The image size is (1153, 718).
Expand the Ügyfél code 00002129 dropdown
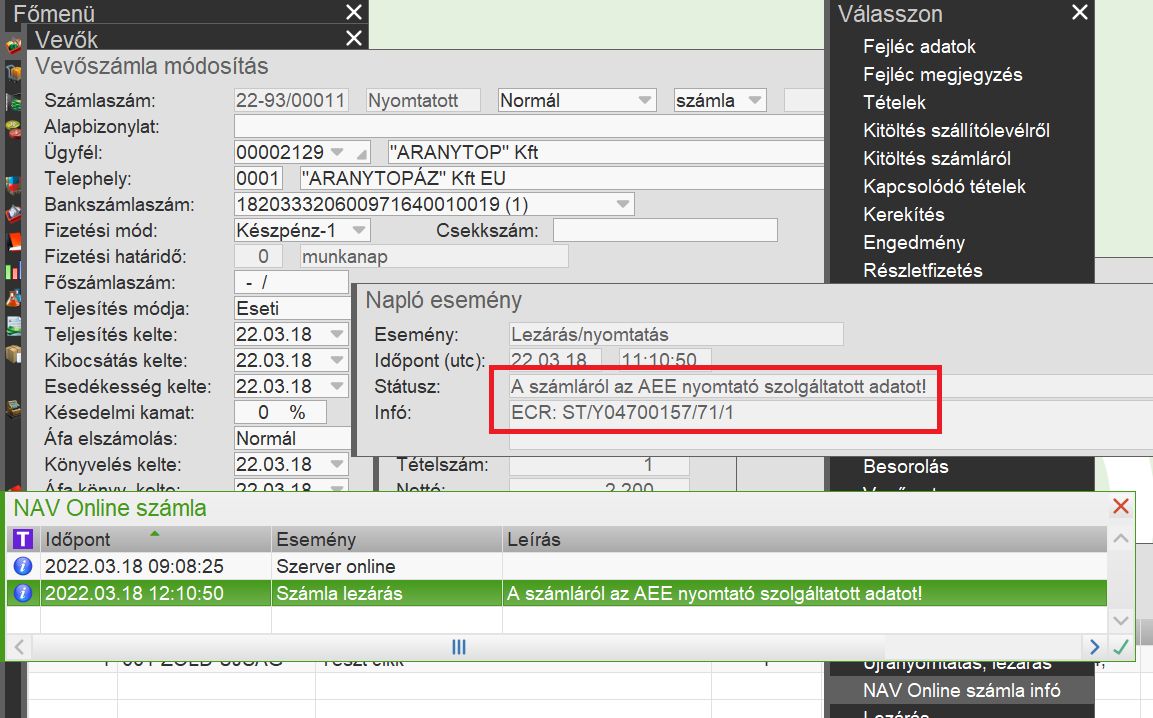pyautogui.click(x=337, y=152)
